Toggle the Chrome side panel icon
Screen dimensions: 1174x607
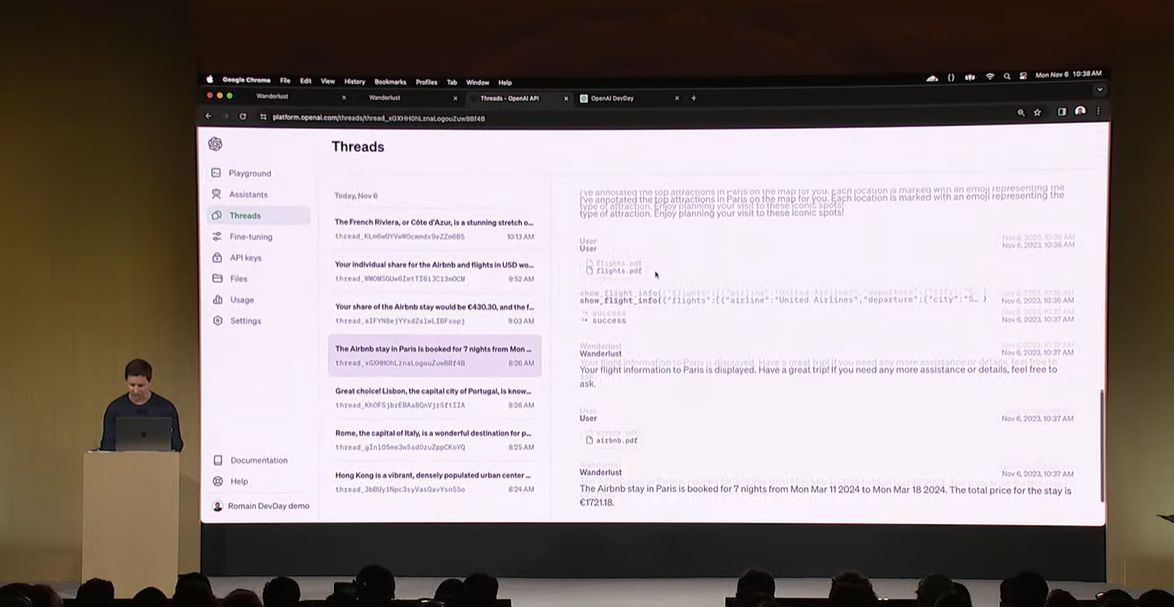click(x=1062, y=112)
